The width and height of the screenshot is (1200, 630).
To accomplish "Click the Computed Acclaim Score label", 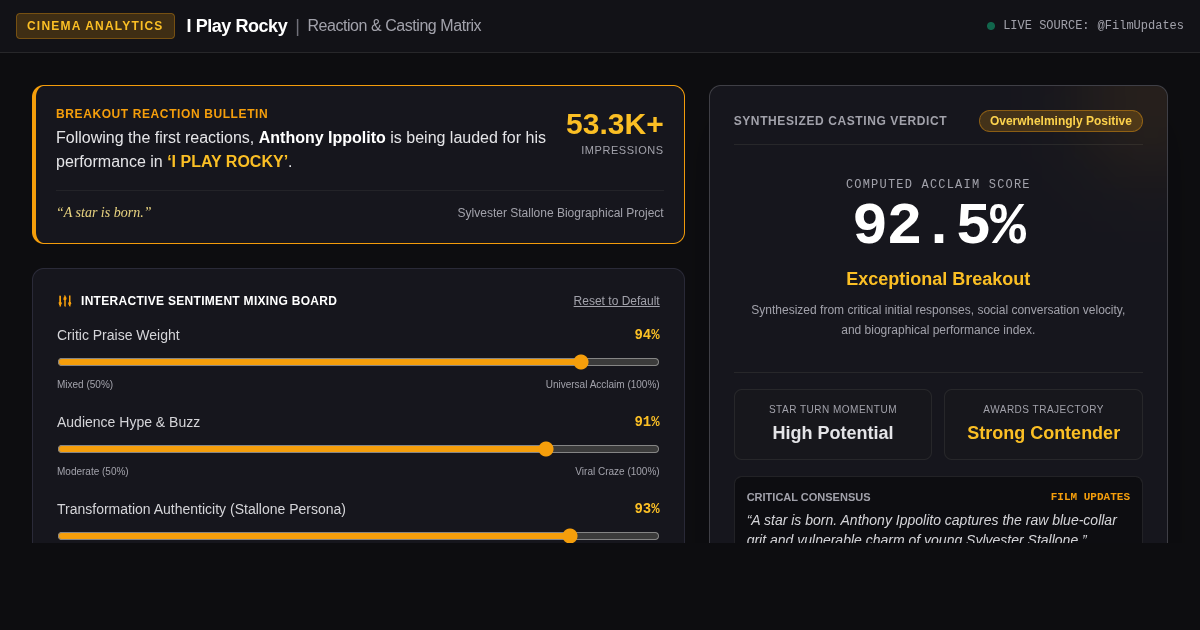I will (938, 185).
